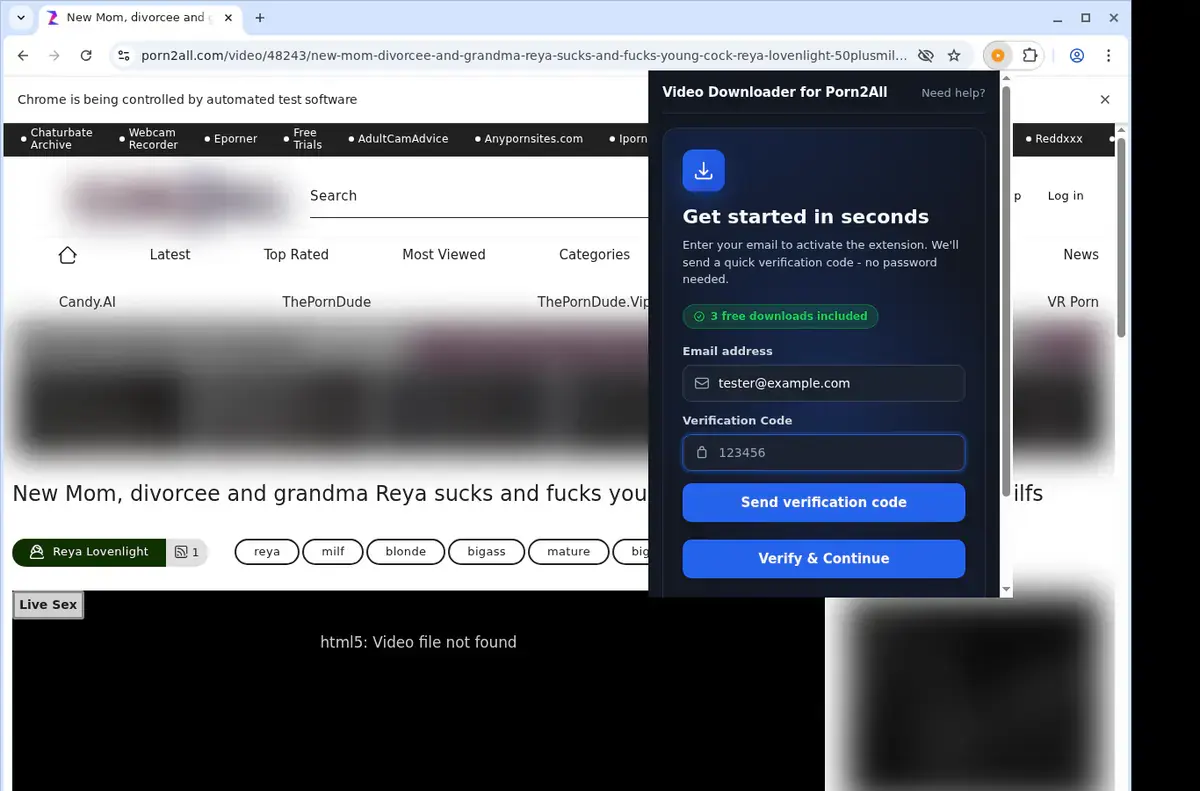Select the reya tag
The height and width of the screenshot is (791, 1200).
pos(267,552)
